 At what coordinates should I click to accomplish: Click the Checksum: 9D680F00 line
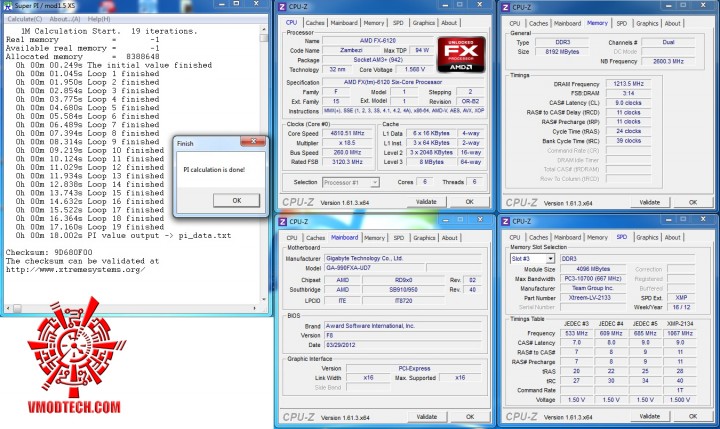(x=49, y=252)
